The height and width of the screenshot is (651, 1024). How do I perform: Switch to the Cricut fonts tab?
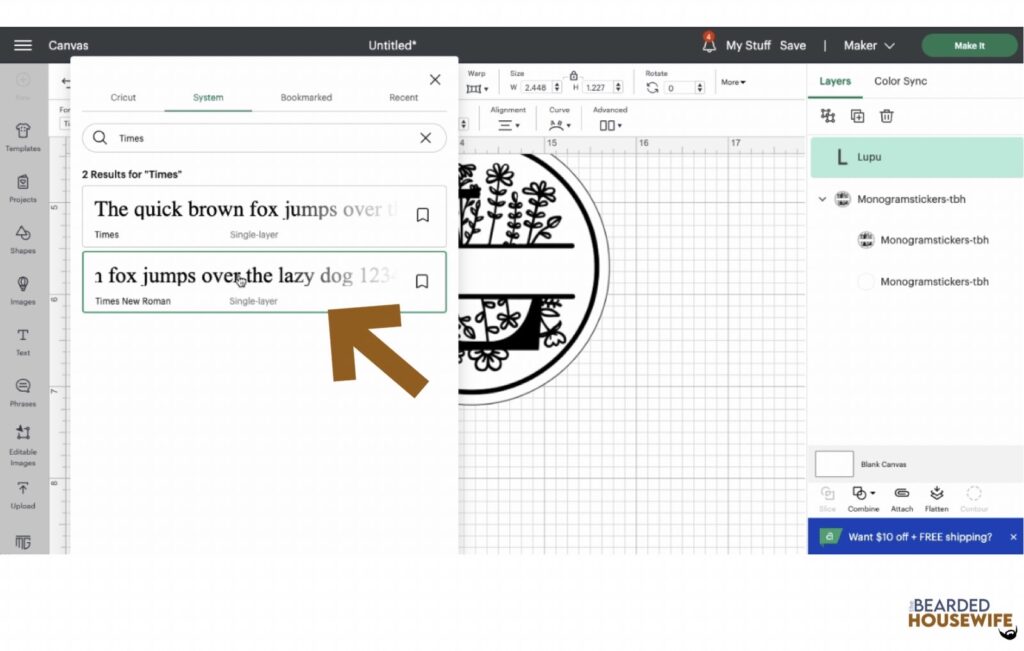(123, 97)
